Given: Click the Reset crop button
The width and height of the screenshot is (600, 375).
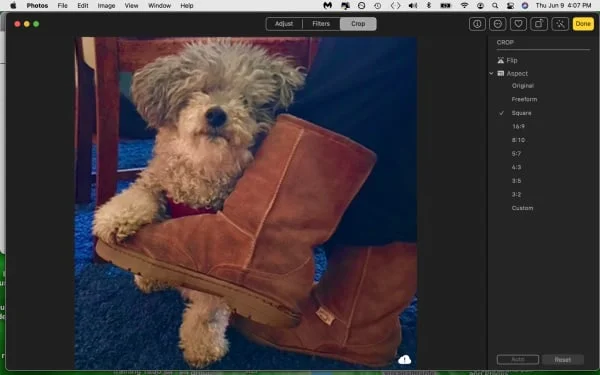Looking at the screenshot, I should 562,360.
